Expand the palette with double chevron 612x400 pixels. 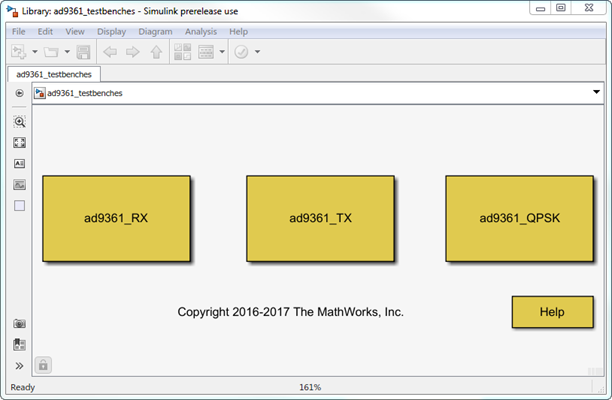coord(19,366)
